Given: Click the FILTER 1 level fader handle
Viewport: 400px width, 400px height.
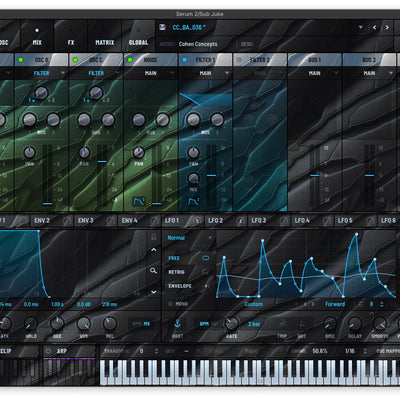Looking at the screenshot, I should (x=211, y=175).
